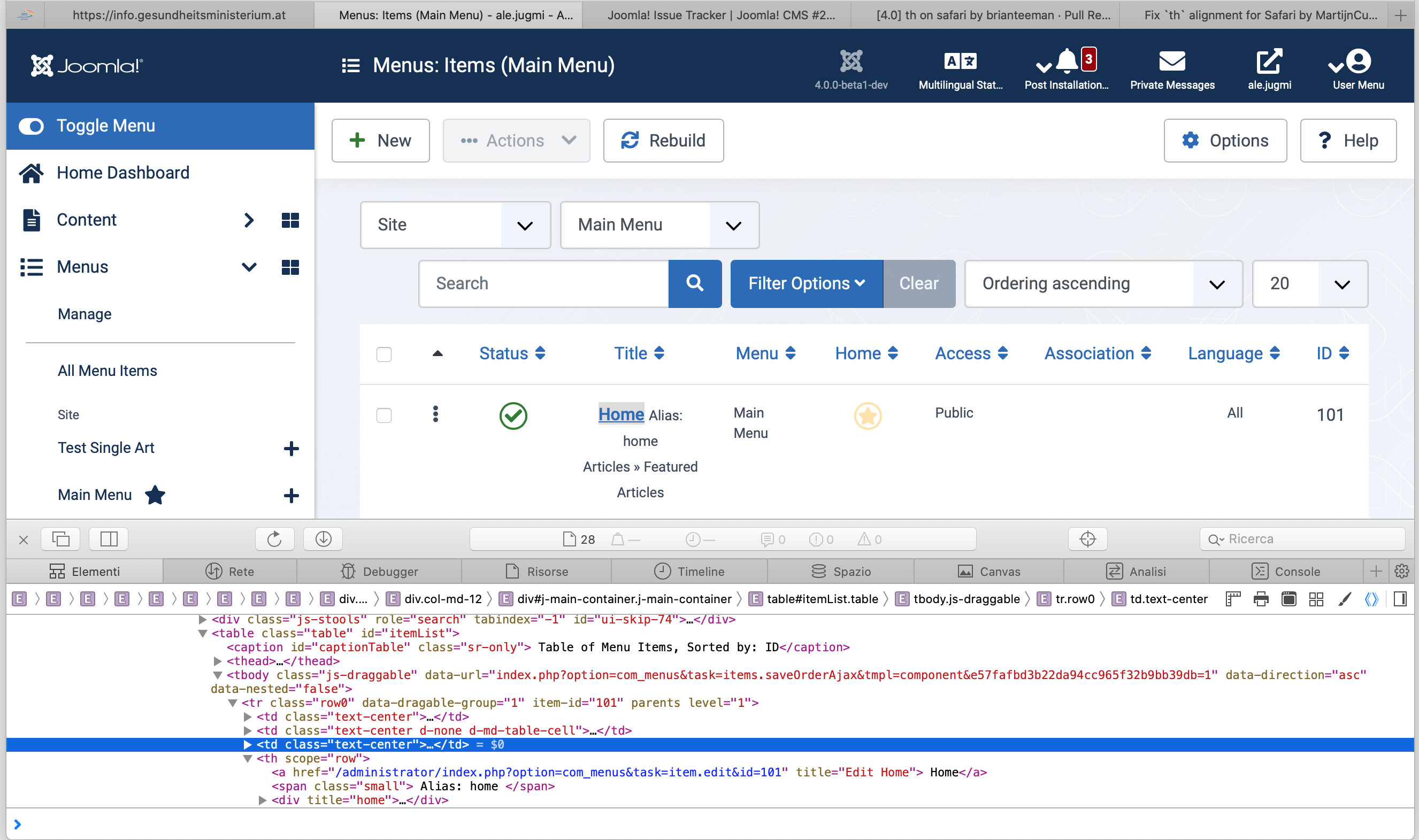The height and width of the screenshot is (840, 1419).
Task: Open the Home menu item link
Action: (x=620, y=415)
